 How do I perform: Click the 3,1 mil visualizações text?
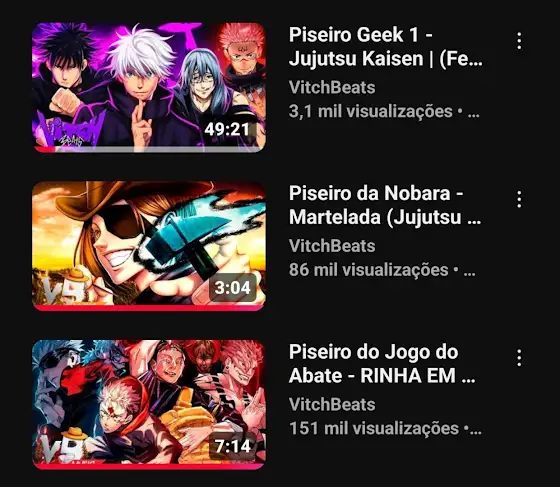point(370,111)
